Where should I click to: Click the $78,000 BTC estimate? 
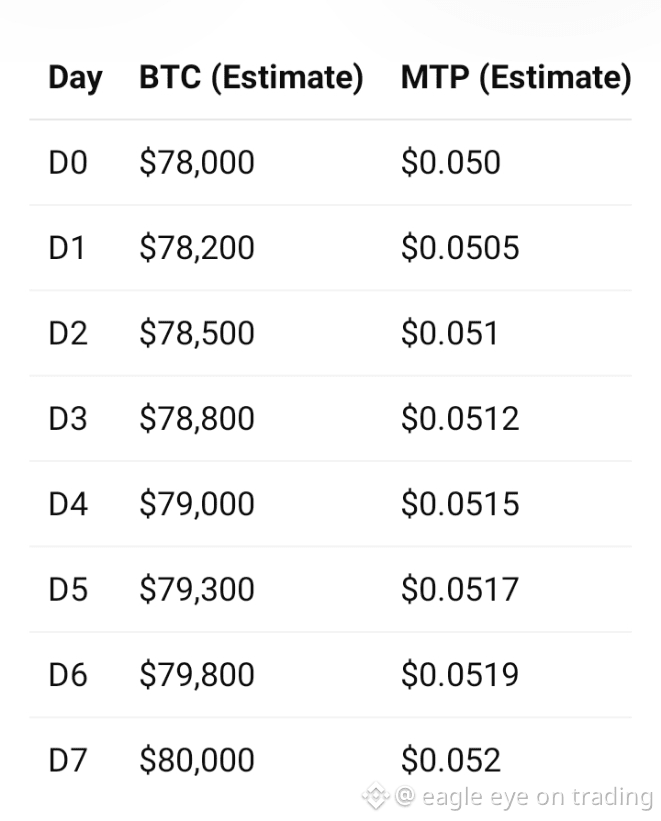(197, 162)
